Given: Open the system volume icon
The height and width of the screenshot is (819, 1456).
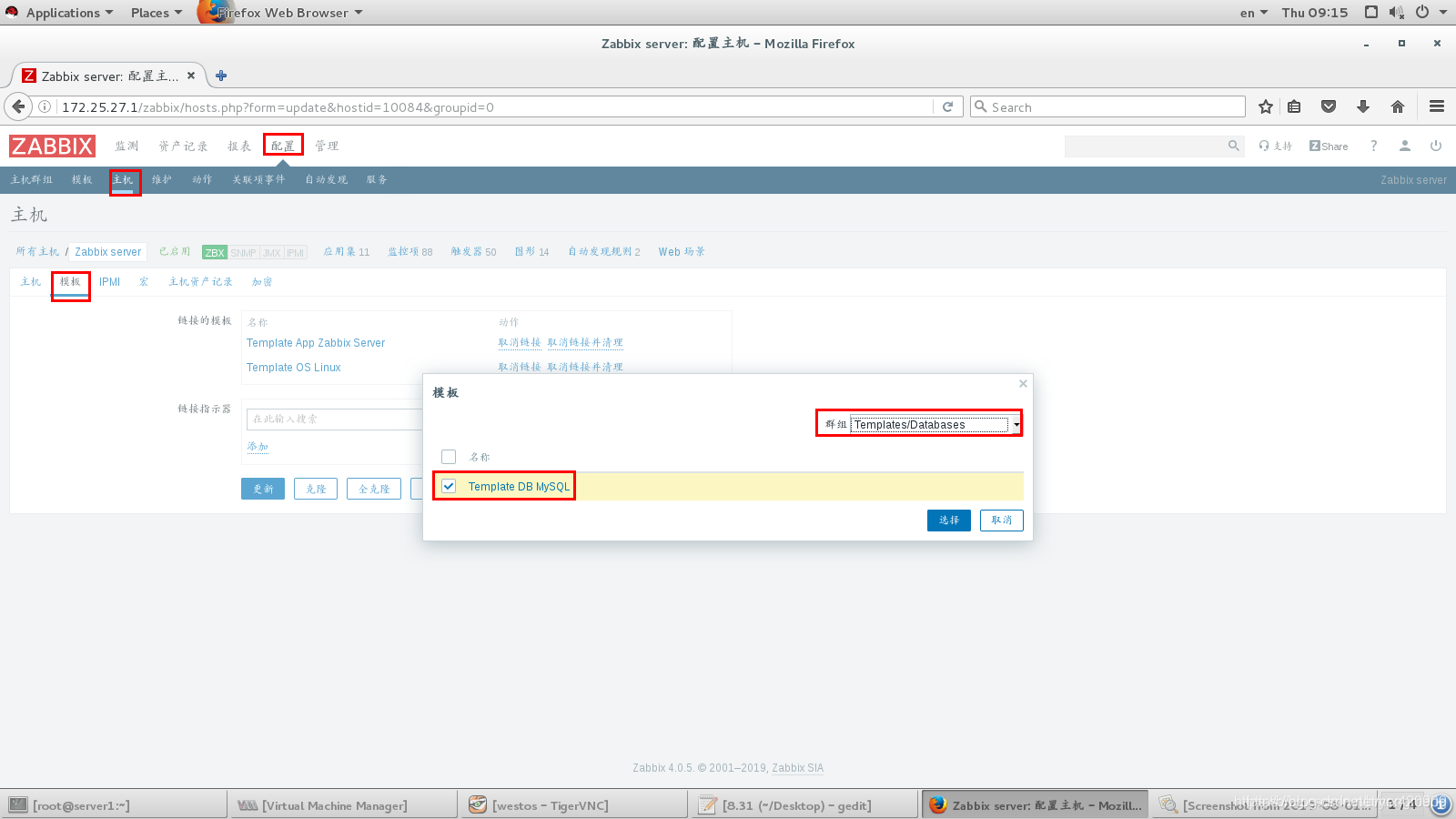Looking at the screenshot, I should pyautogui.click(x=1397, y=12).
